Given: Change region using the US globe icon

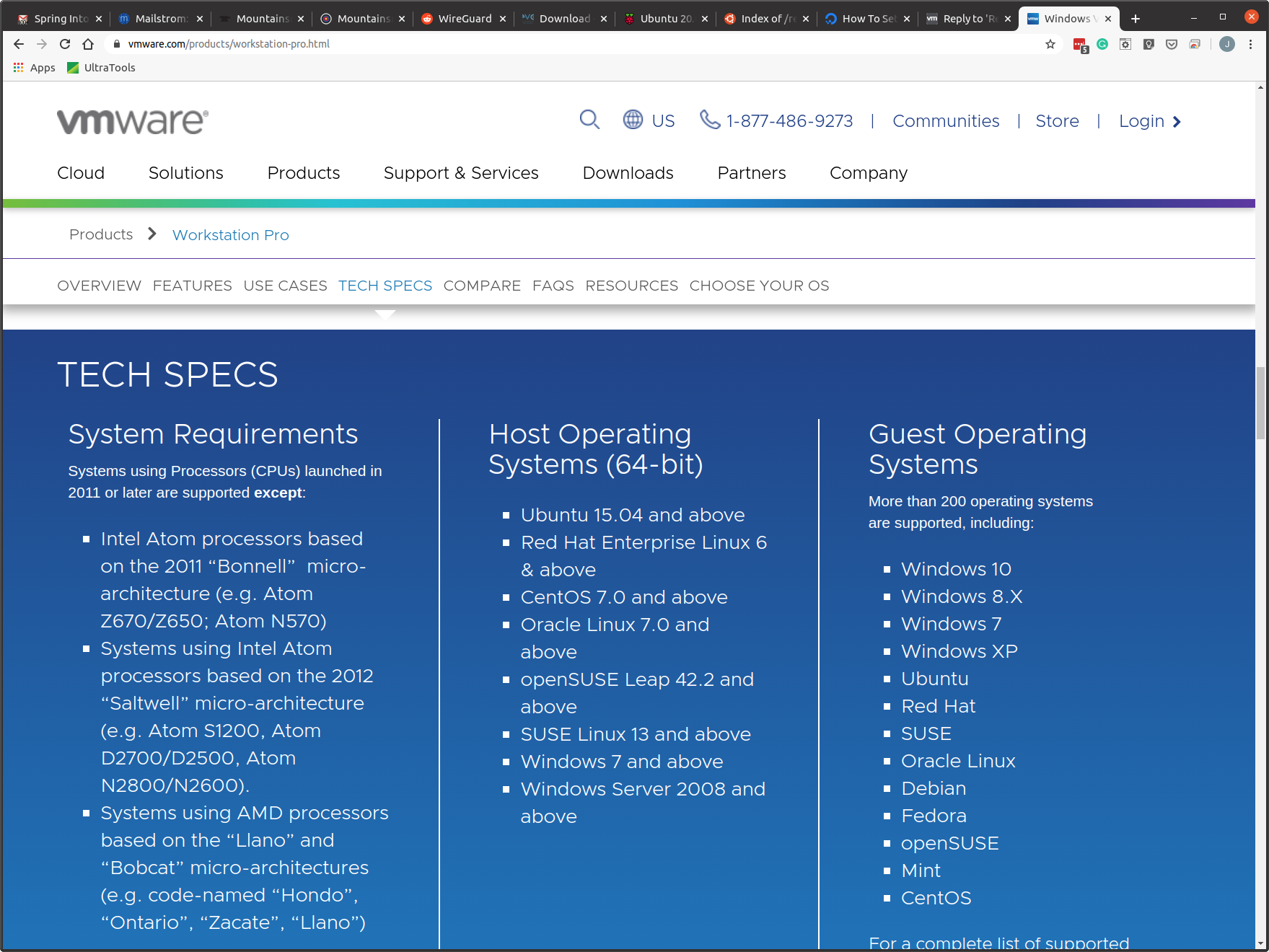Looking at the screenshot, I should pyautogui.click(x=649, y=120).
